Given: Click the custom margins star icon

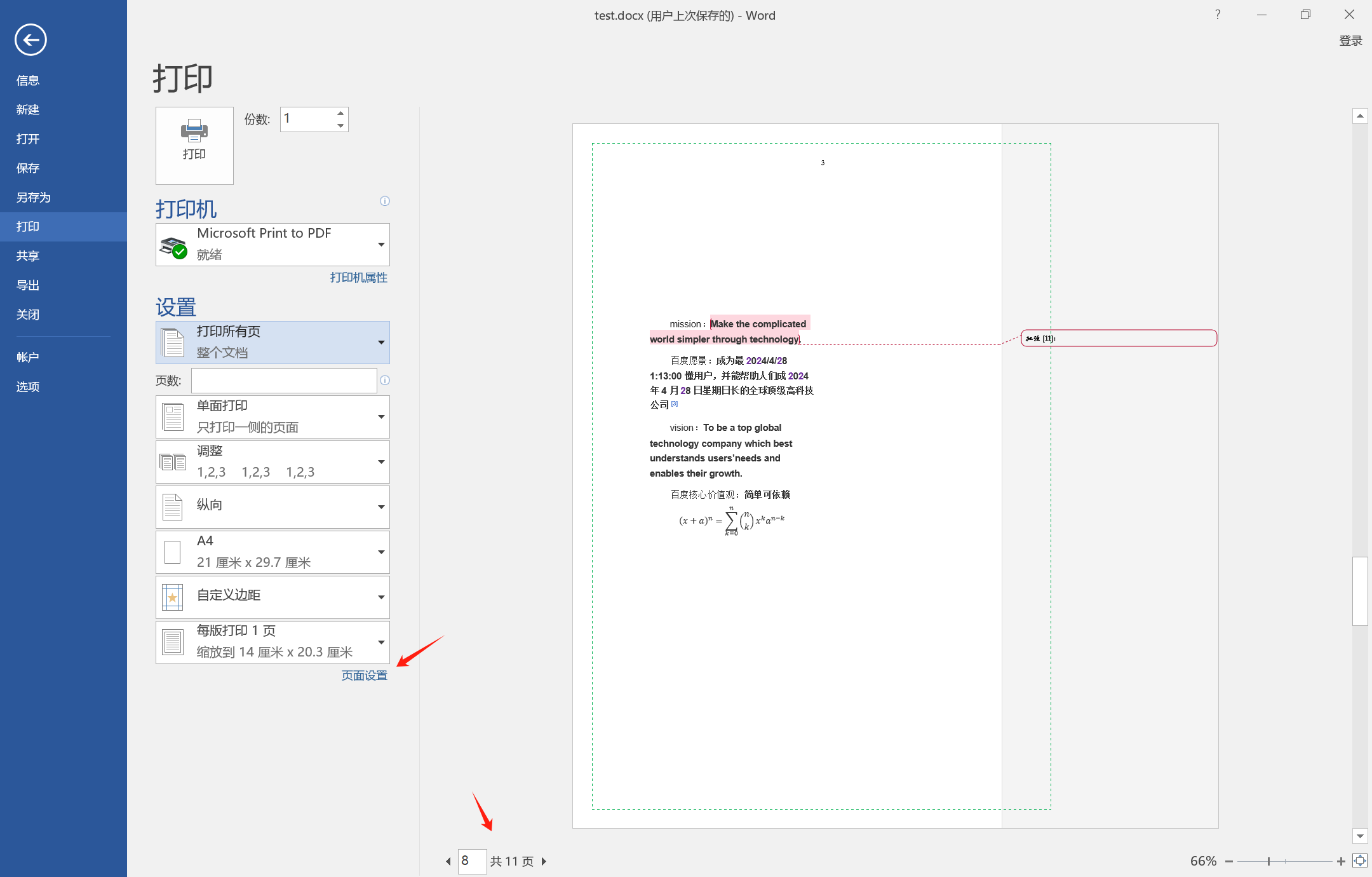Looking at the screenshot, I should click(172, 597).
